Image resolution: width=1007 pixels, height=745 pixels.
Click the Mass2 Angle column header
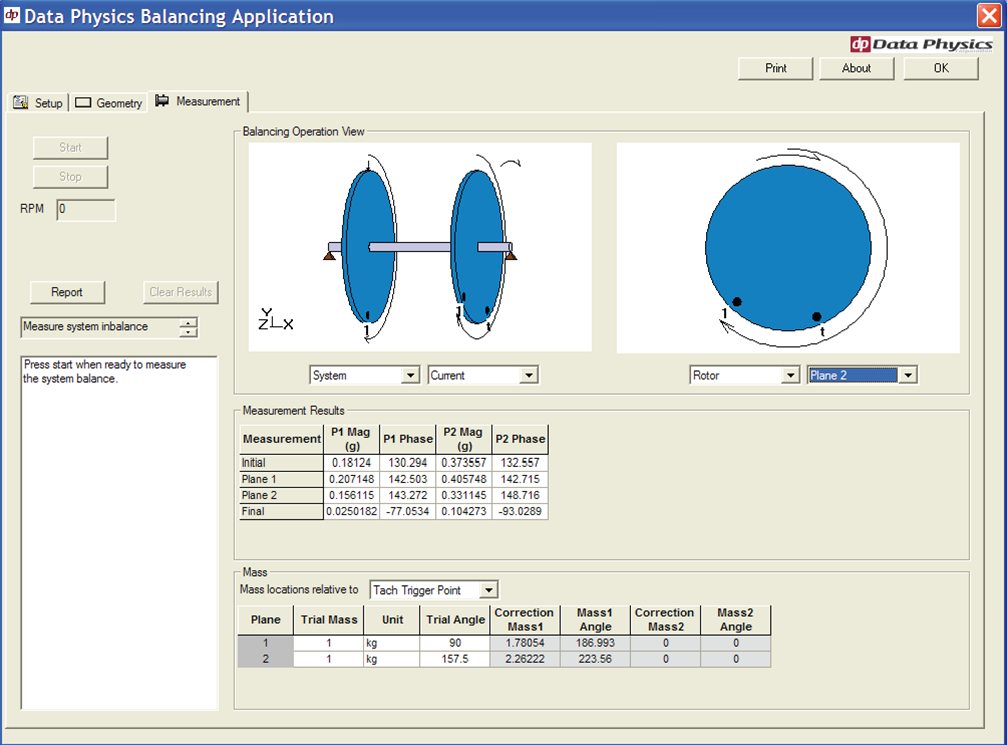736,620
